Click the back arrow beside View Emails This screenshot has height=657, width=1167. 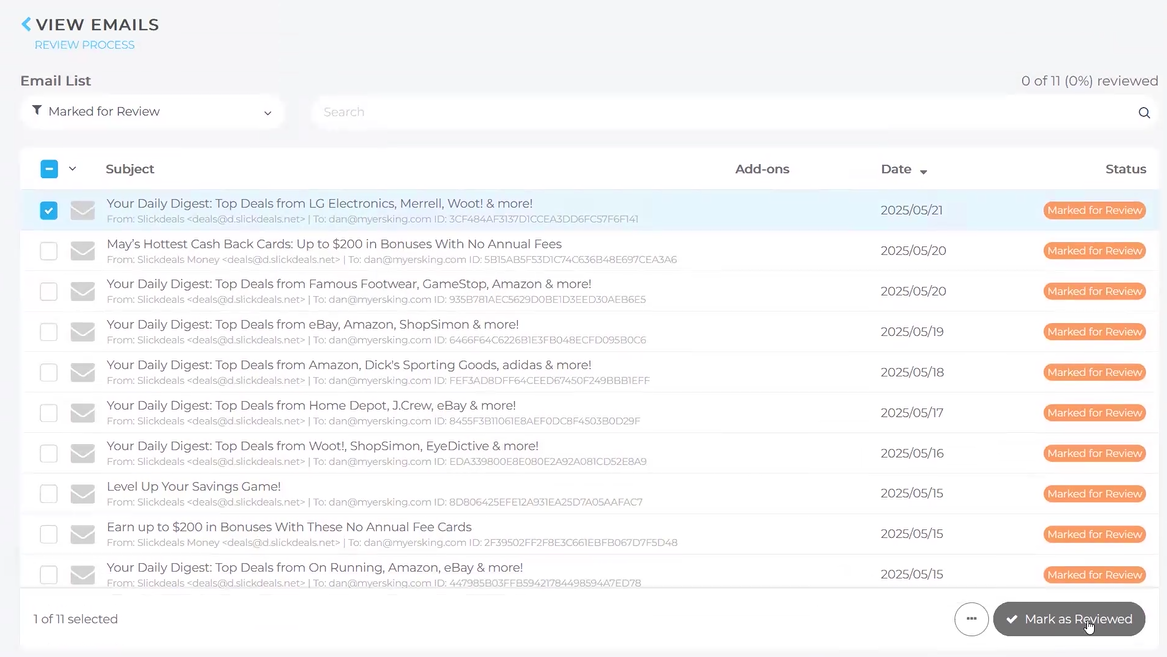click(26, 25)
